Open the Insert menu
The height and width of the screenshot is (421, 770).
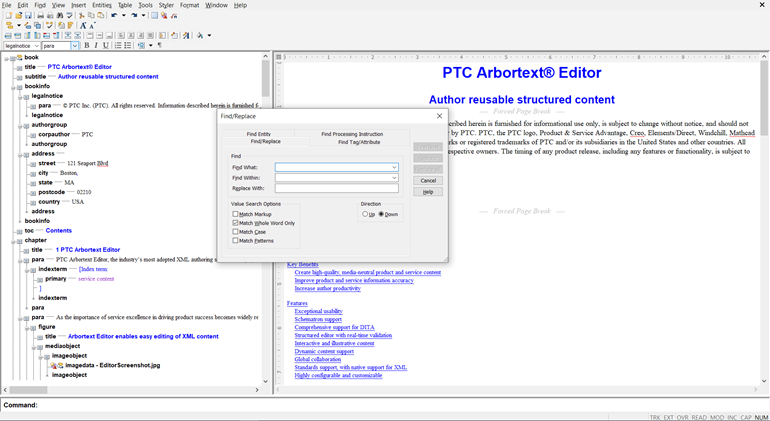point(79,5)
